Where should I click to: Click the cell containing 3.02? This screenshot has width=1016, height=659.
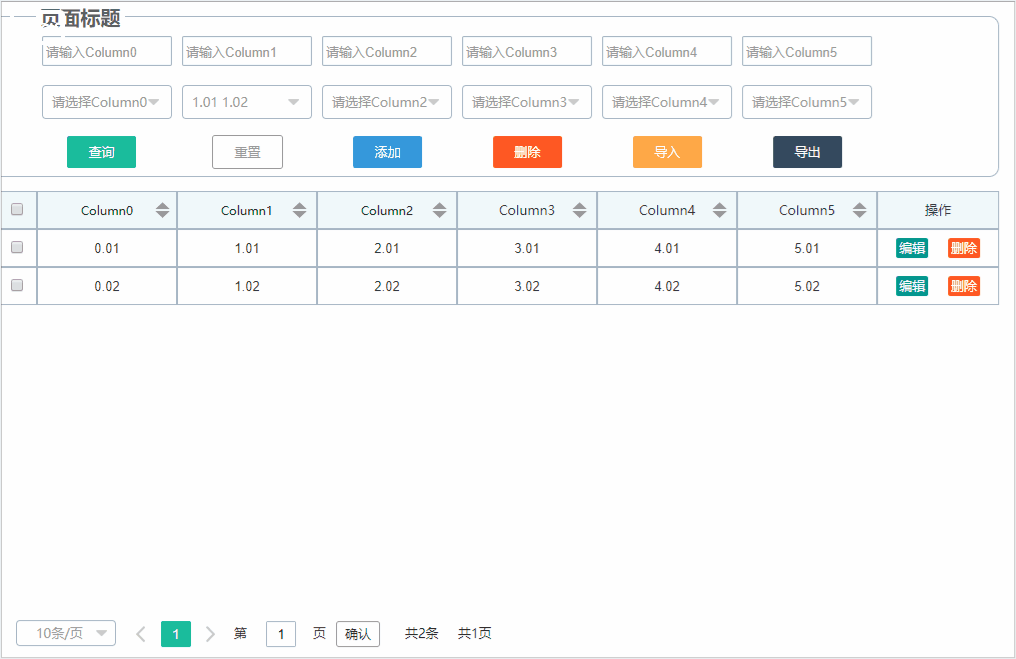click(527, 286)
